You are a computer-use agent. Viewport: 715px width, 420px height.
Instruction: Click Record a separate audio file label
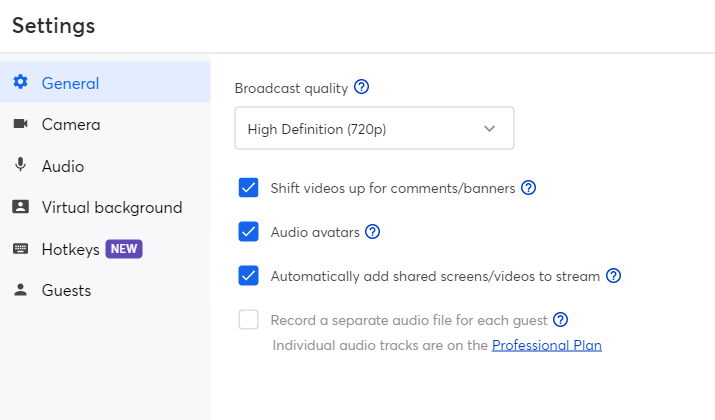409,320
